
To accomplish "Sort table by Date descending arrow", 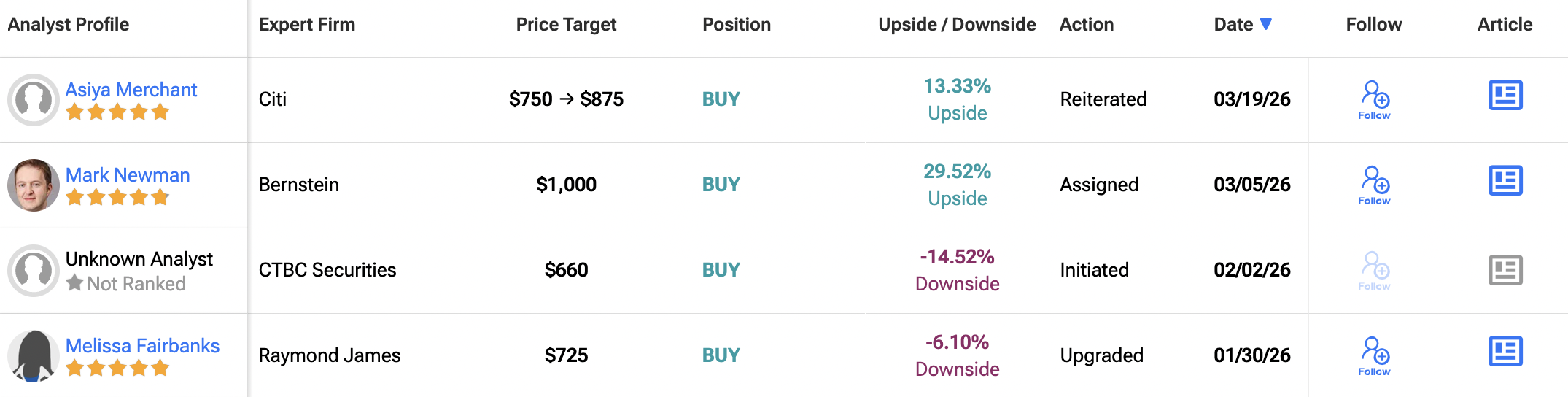I will click(1266, 24).
